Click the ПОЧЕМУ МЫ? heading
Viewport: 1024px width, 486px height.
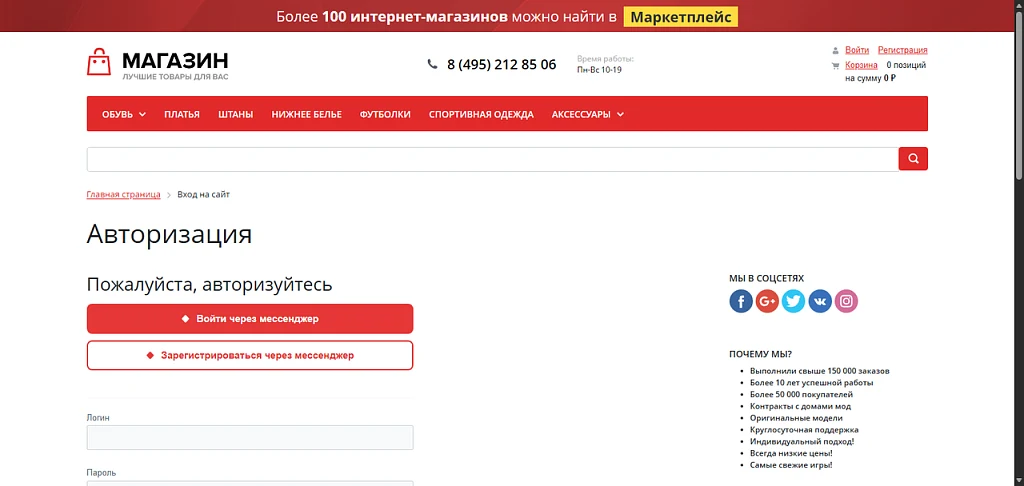[761, 354]
